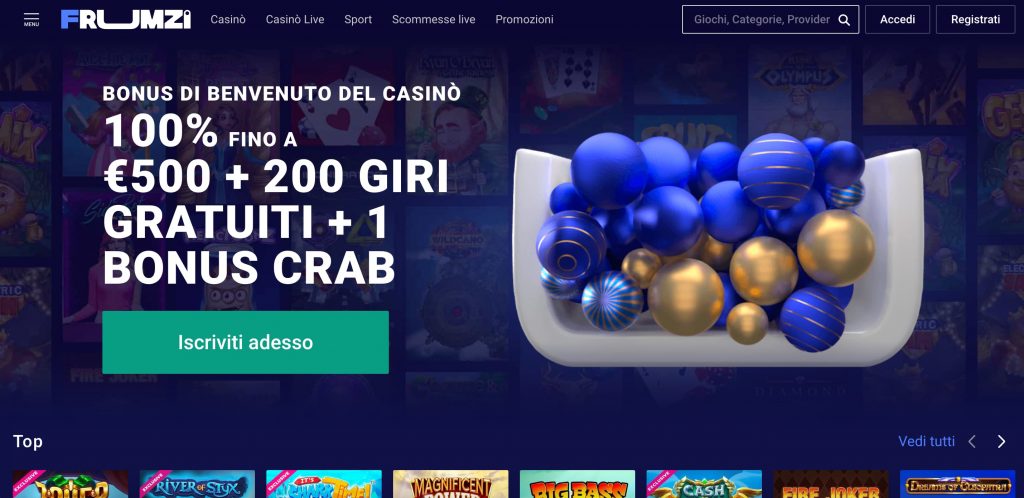Image resolution: width=1024 pixels, height=498 pixels.
Task: Click the Frumzi logo
Action: (x=126, y=20)
